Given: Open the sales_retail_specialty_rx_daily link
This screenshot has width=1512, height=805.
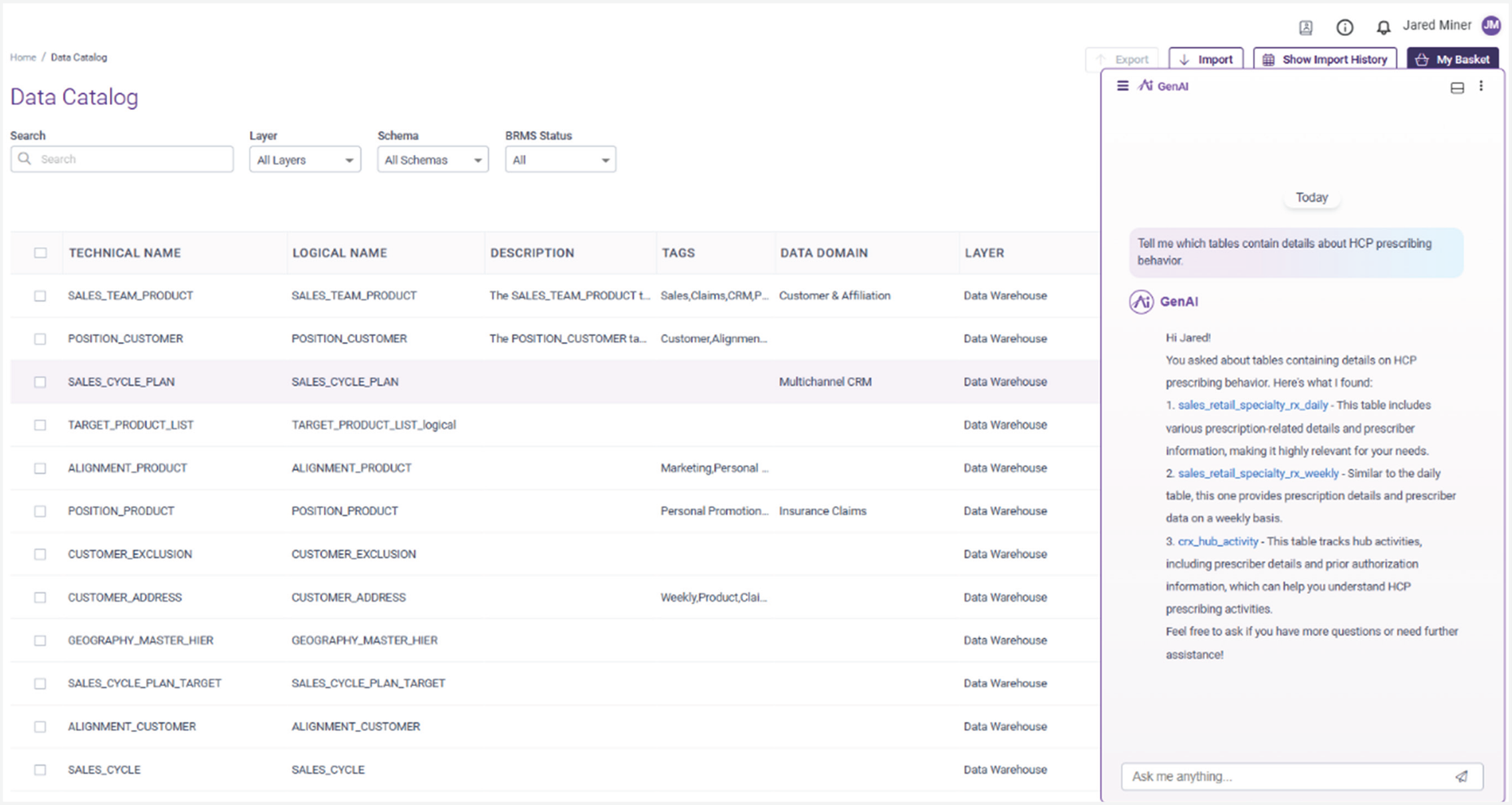Looking at the screenshot, I should [x=1253, y=404].
